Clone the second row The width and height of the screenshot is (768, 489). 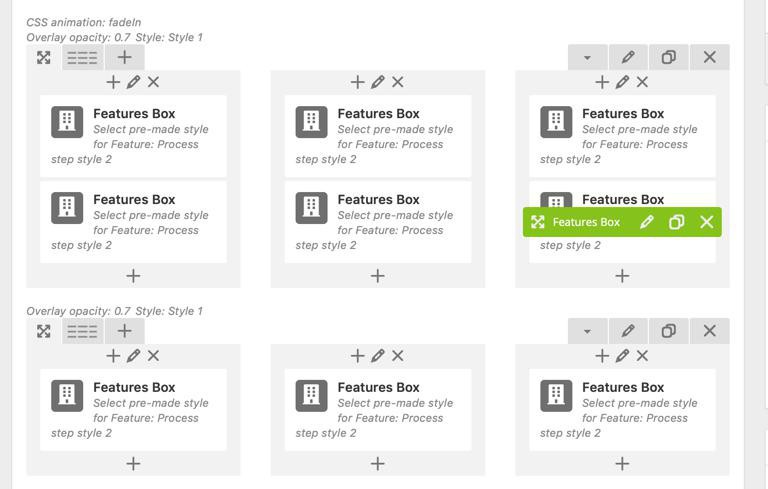click(x=669, y=331)
